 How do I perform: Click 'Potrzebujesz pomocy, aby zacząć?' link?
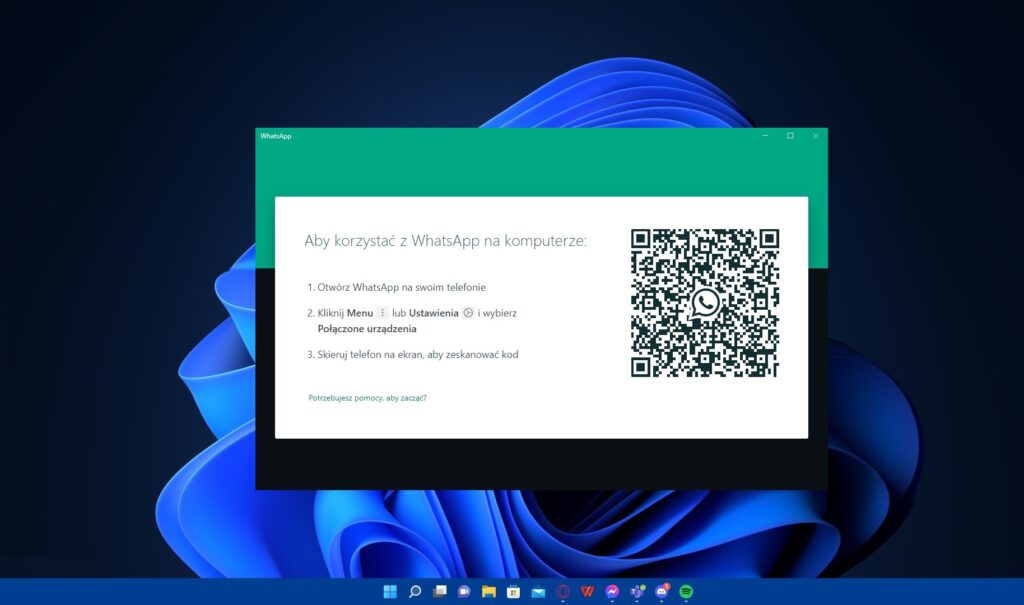(x=367, y=398)
